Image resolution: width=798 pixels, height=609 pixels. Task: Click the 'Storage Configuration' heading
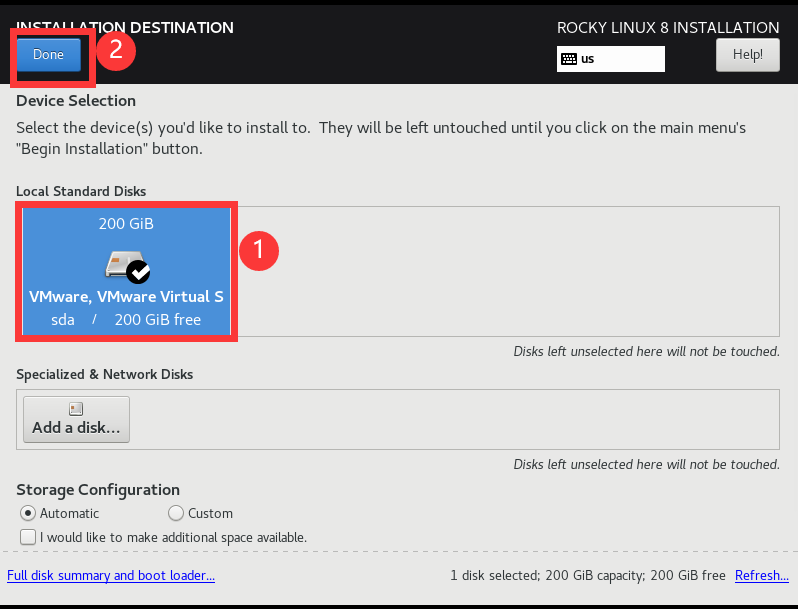tap(98, 490)
